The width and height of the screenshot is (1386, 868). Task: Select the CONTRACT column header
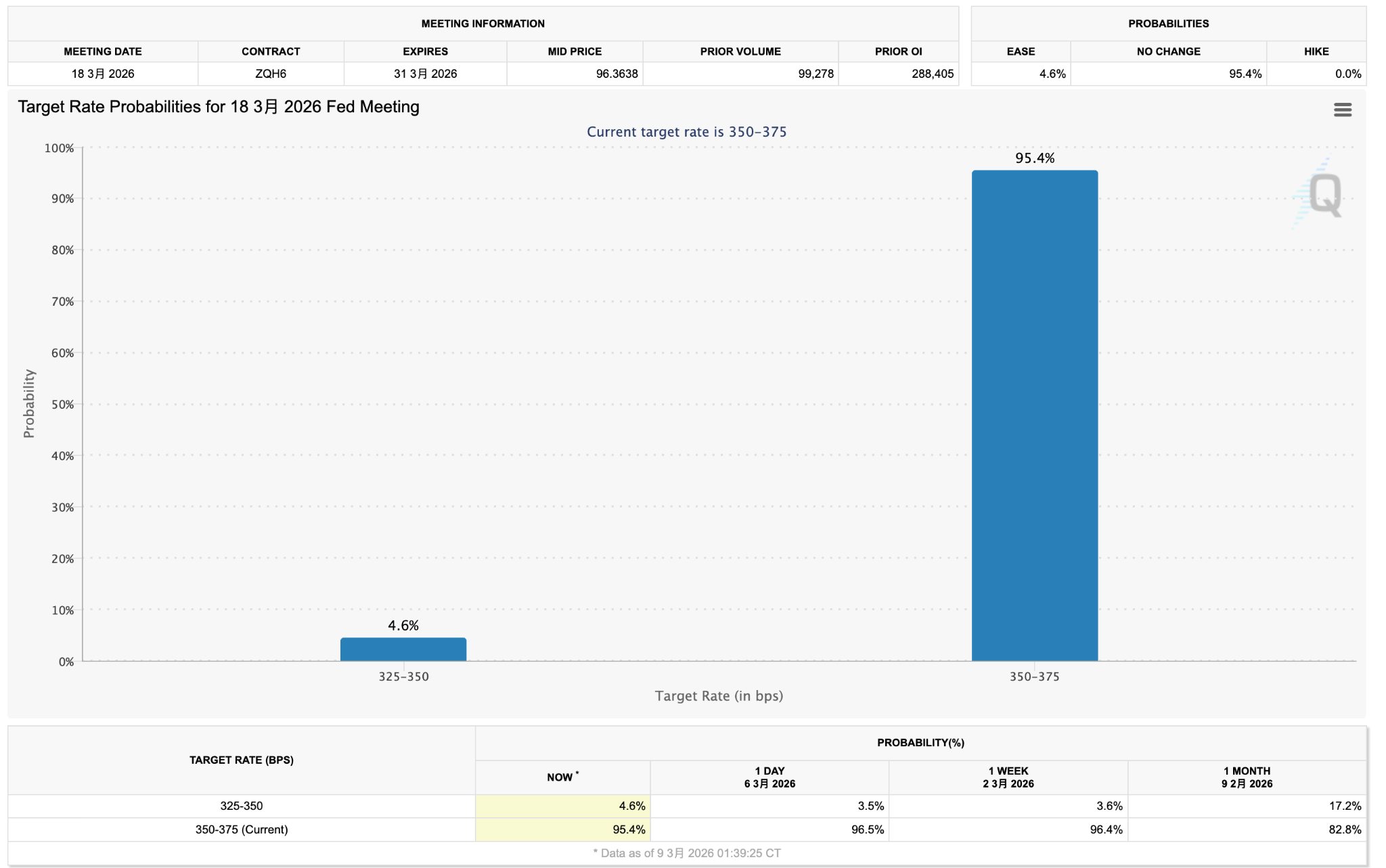271,51
